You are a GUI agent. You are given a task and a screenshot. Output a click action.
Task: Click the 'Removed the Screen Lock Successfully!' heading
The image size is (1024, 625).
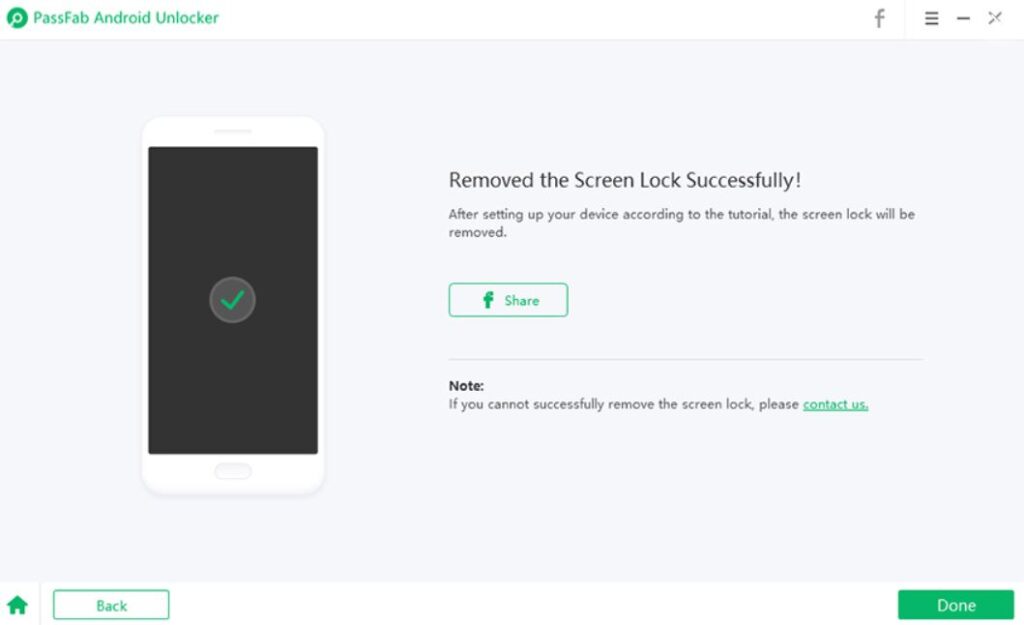pyautogui.click(x=625, y=181)
